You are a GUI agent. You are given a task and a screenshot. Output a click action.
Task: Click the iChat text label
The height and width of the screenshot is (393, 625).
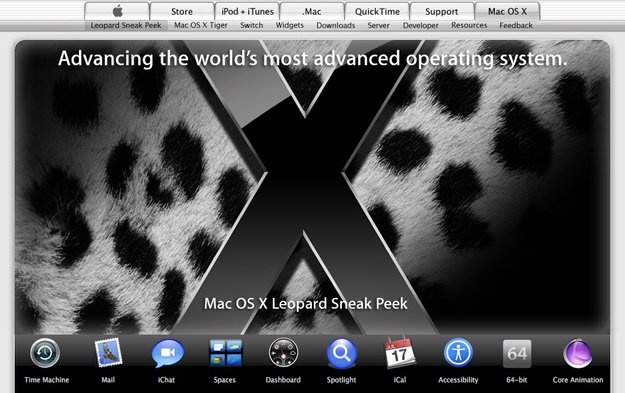point(166,380)
